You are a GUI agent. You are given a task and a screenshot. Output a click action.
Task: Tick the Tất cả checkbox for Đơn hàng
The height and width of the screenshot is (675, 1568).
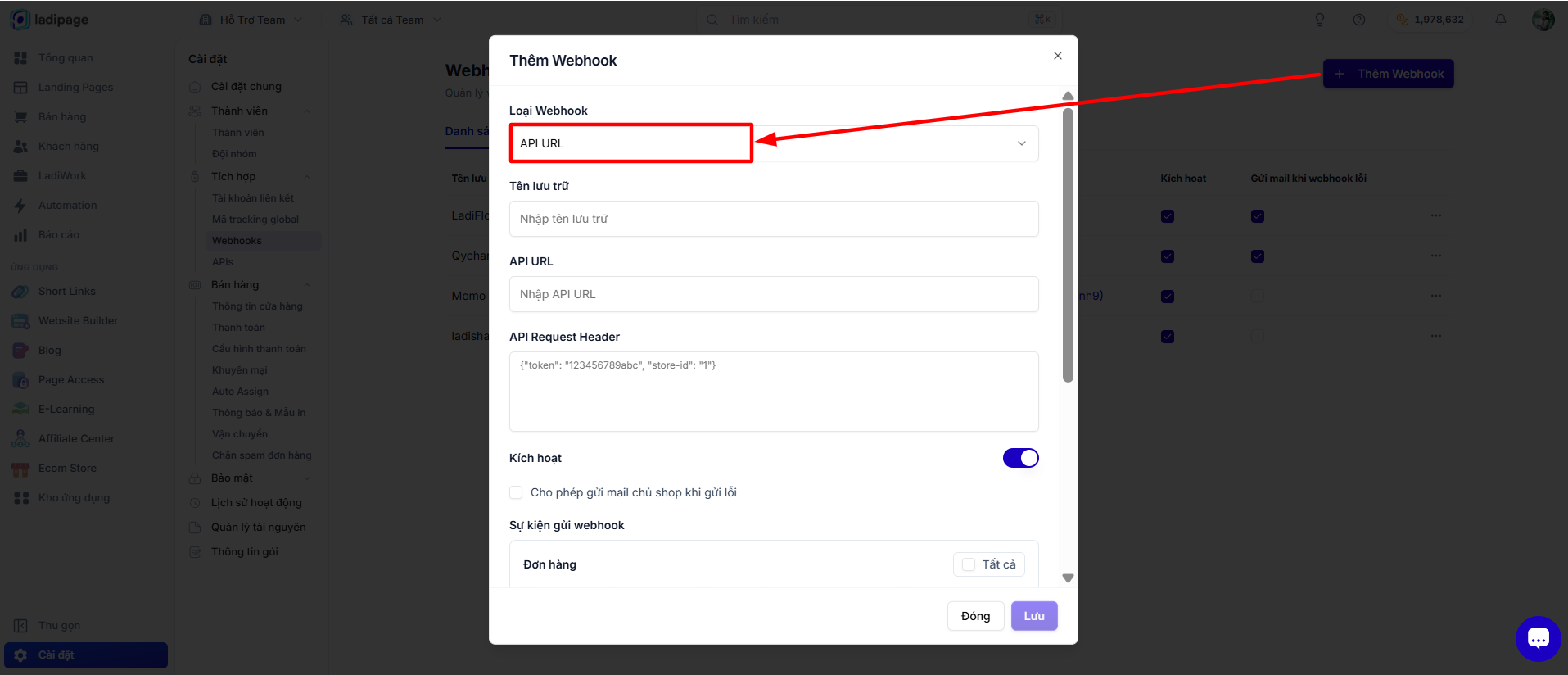coord(969,564)
